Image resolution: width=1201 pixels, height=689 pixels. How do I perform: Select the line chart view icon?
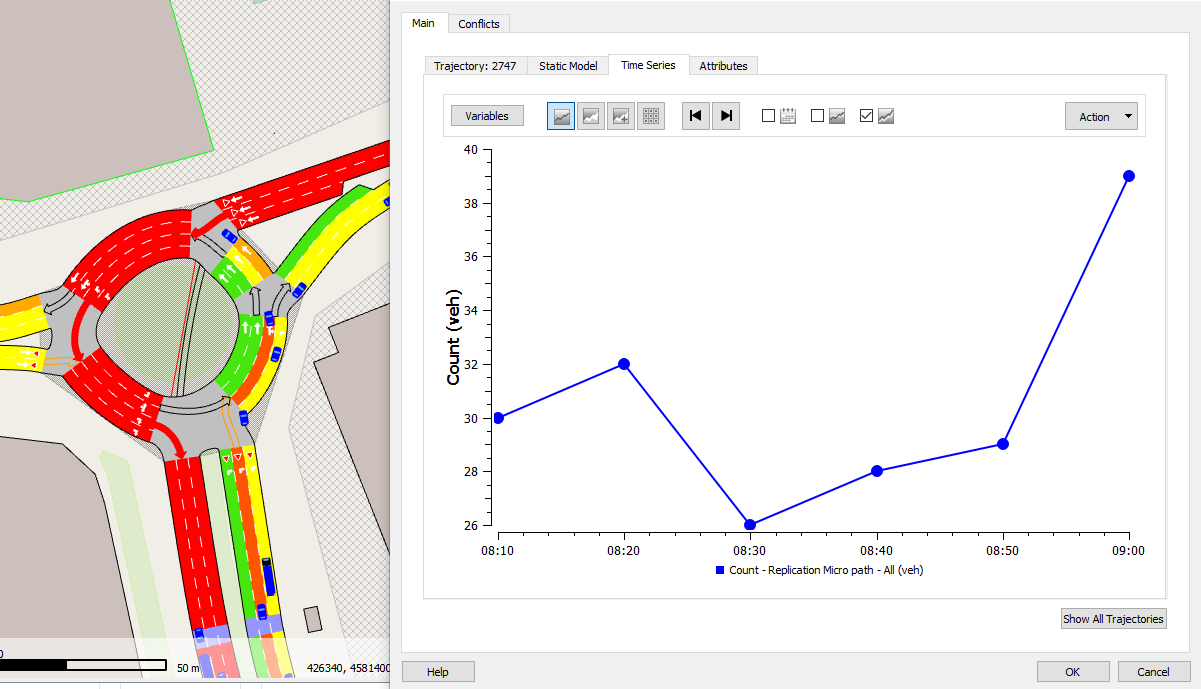(x=561, y=115)
